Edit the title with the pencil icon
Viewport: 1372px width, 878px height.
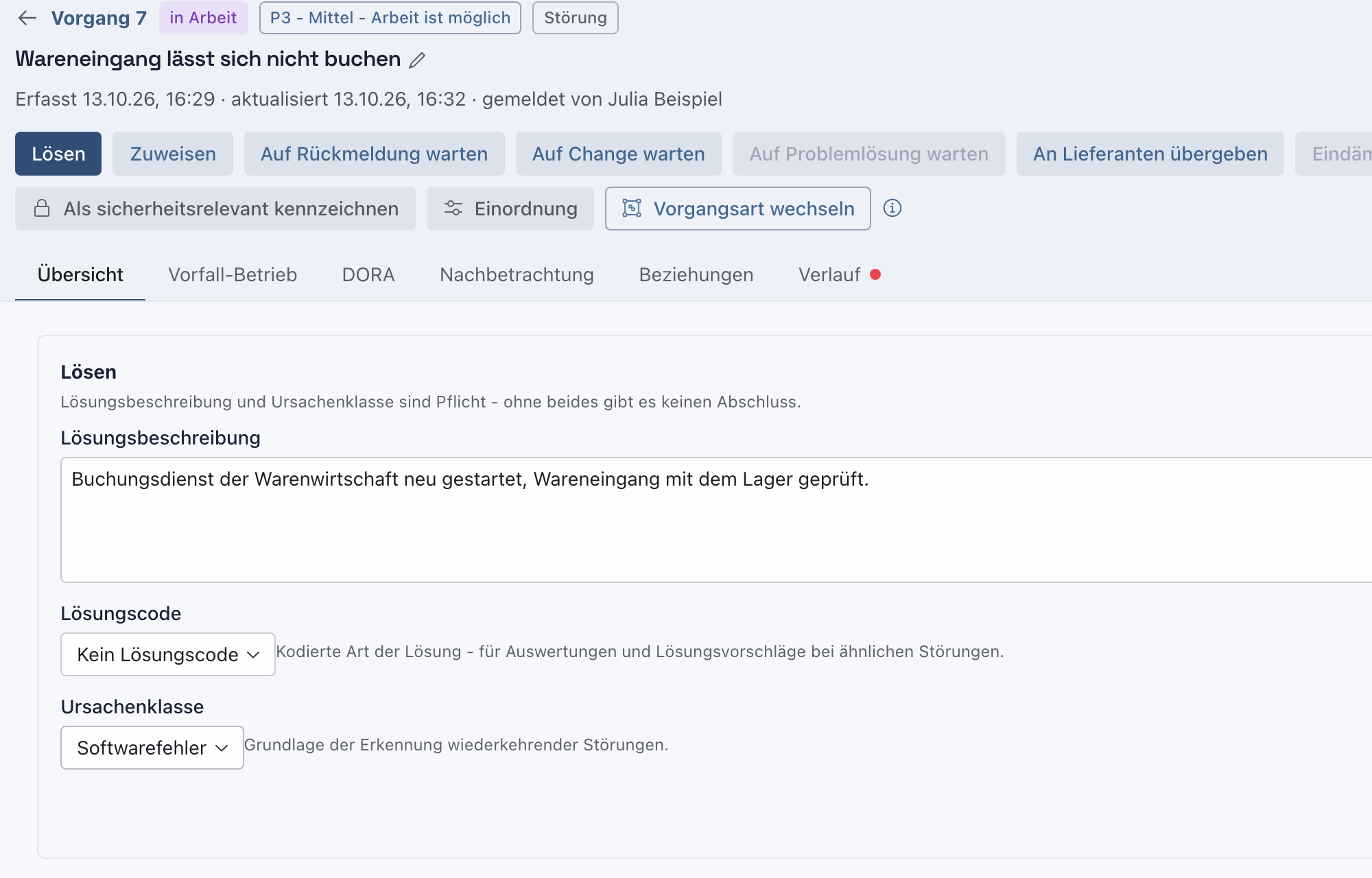pyautogui.click(x=417, y=60)
